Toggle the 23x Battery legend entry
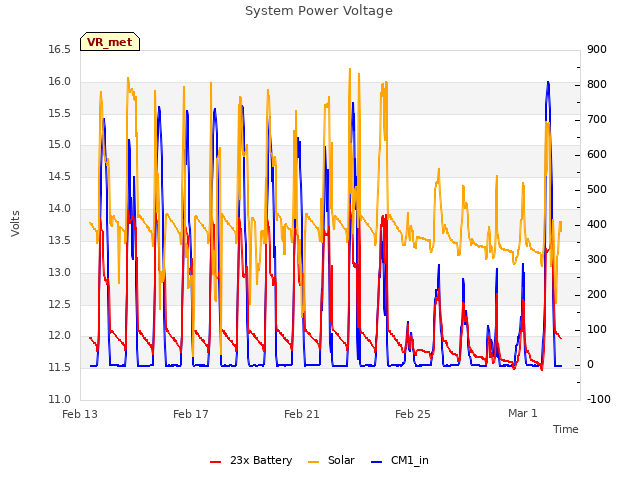Viewport: 640px width, 480px height. click(x=251, y=460)
